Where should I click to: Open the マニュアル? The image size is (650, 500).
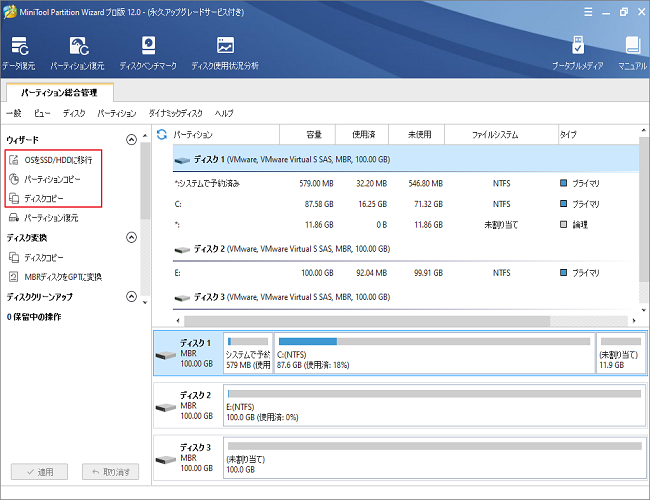pyautogui.click(x=632, y=53)
